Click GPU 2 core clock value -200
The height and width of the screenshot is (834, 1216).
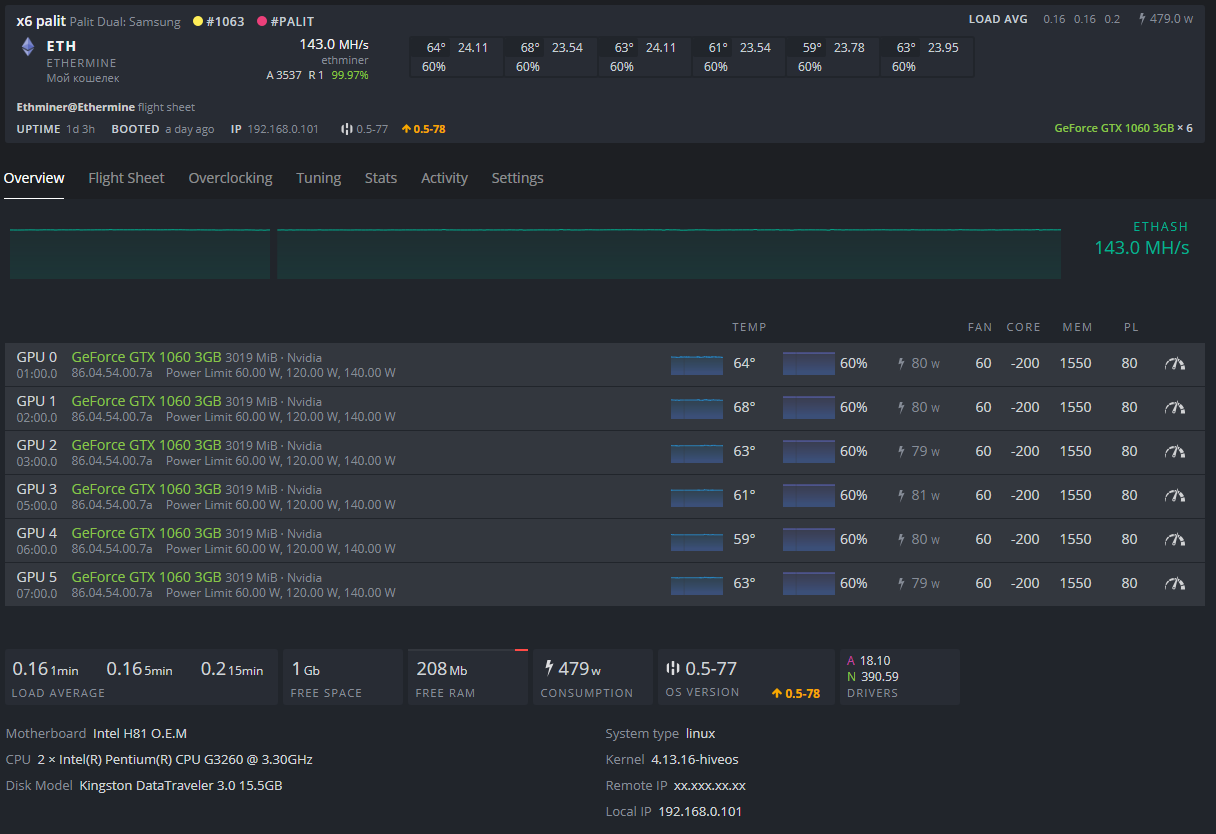tap(1025, 452)
